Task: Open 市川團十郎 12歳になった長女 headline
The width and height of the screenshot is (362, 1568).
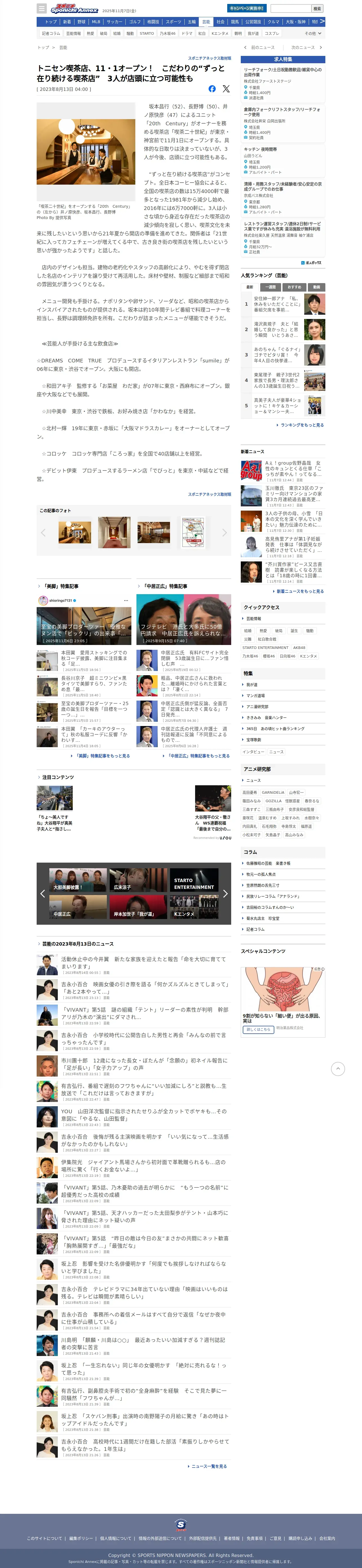Action: pos(144,1064)
